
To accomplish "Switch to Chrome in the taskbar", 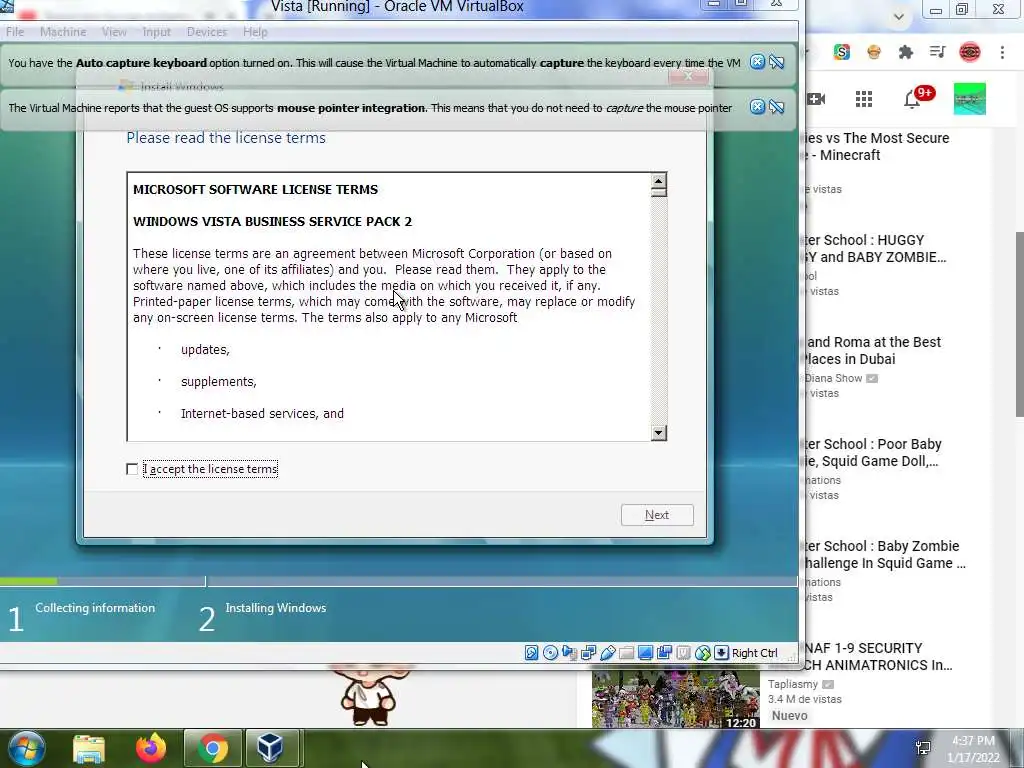I will tap(213, 748).
